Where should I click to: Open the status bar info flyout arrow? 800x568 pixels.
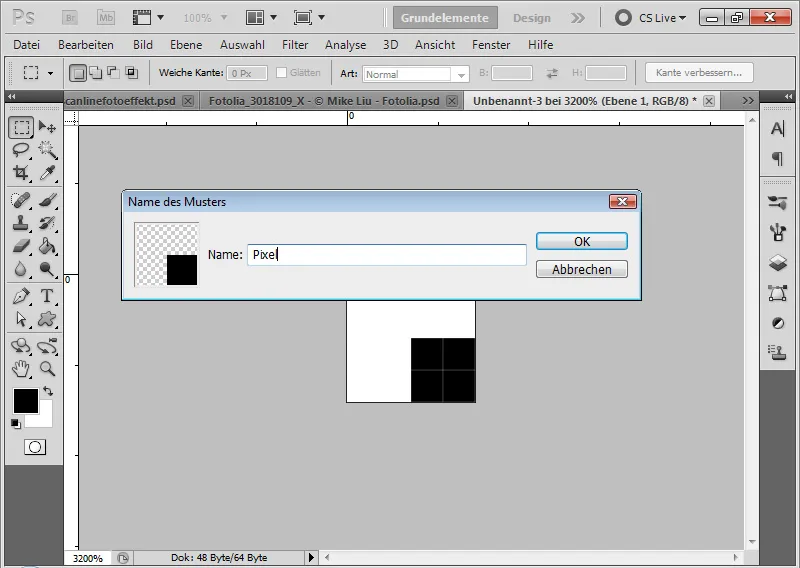point(311,557)
